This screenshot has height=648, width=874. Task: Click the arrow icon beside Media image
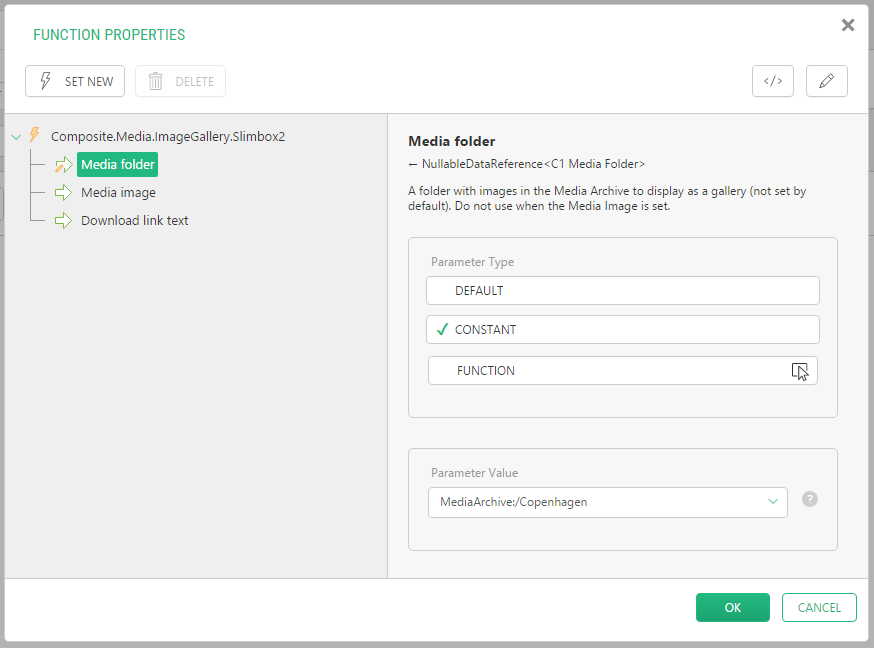pyautogui.click(x=64, y=193)
